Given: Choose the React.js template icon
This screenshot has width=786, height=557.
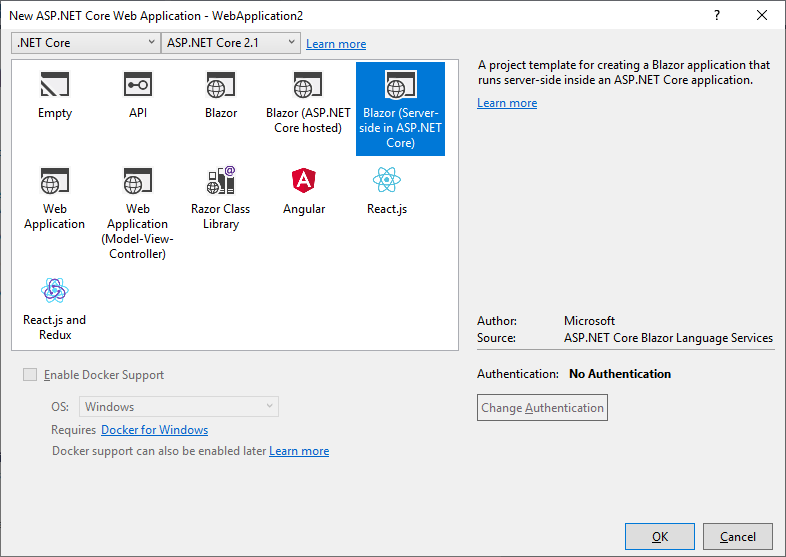Looking at the screenshot, I should click(x=386, y=180).
